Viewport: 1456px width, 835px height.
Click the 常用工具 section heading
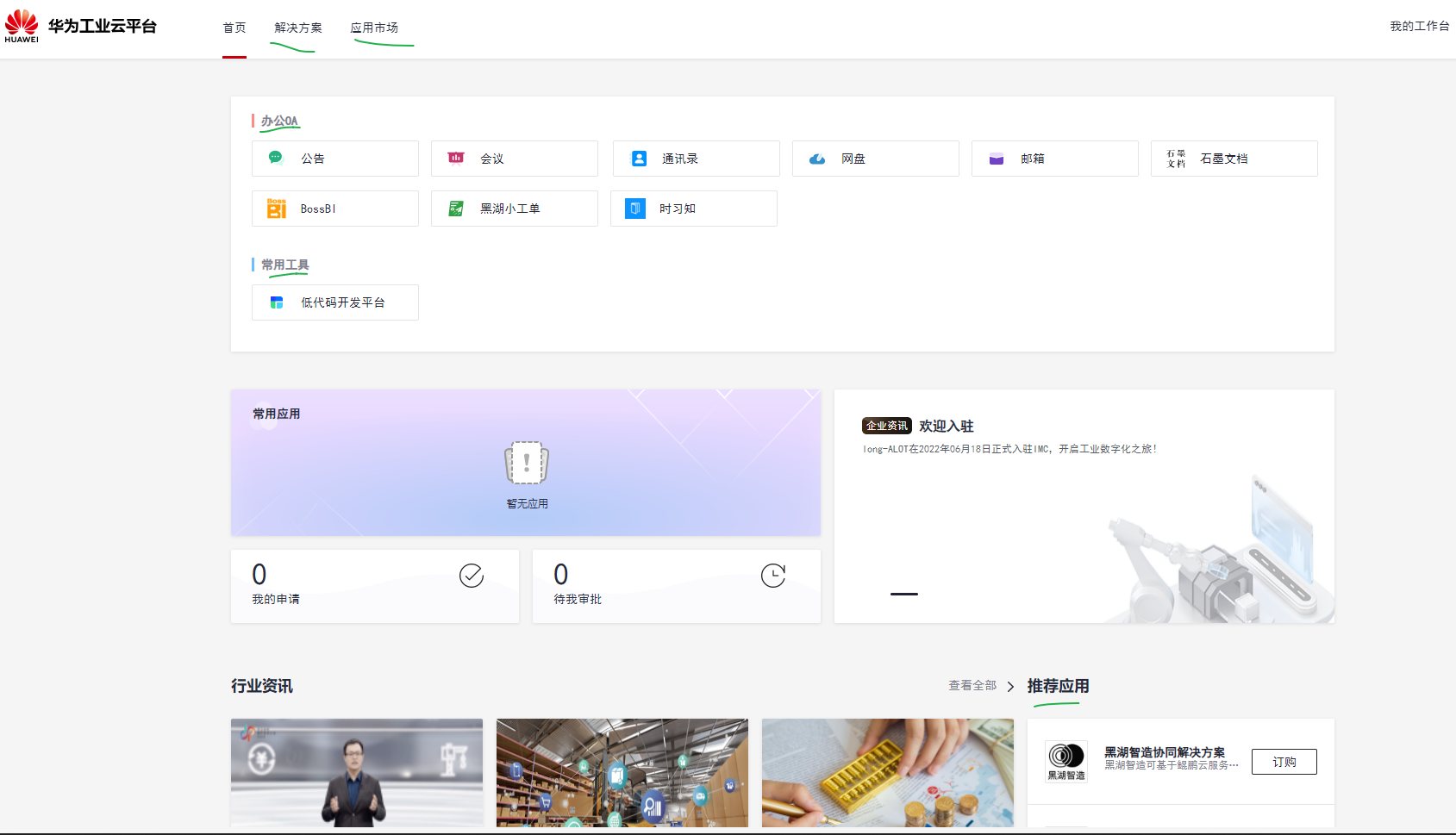pyautogui.click(x=285, y=265)
